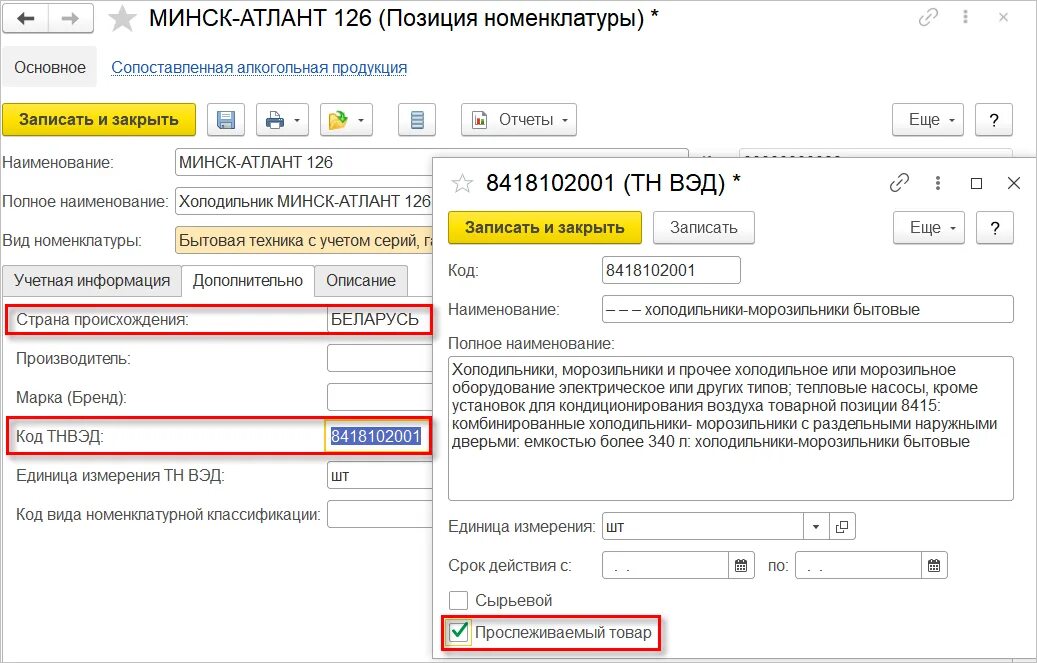Open Сопоставленная алкогольная продукция link
The image size is (1037, 663).
point(259,67)
